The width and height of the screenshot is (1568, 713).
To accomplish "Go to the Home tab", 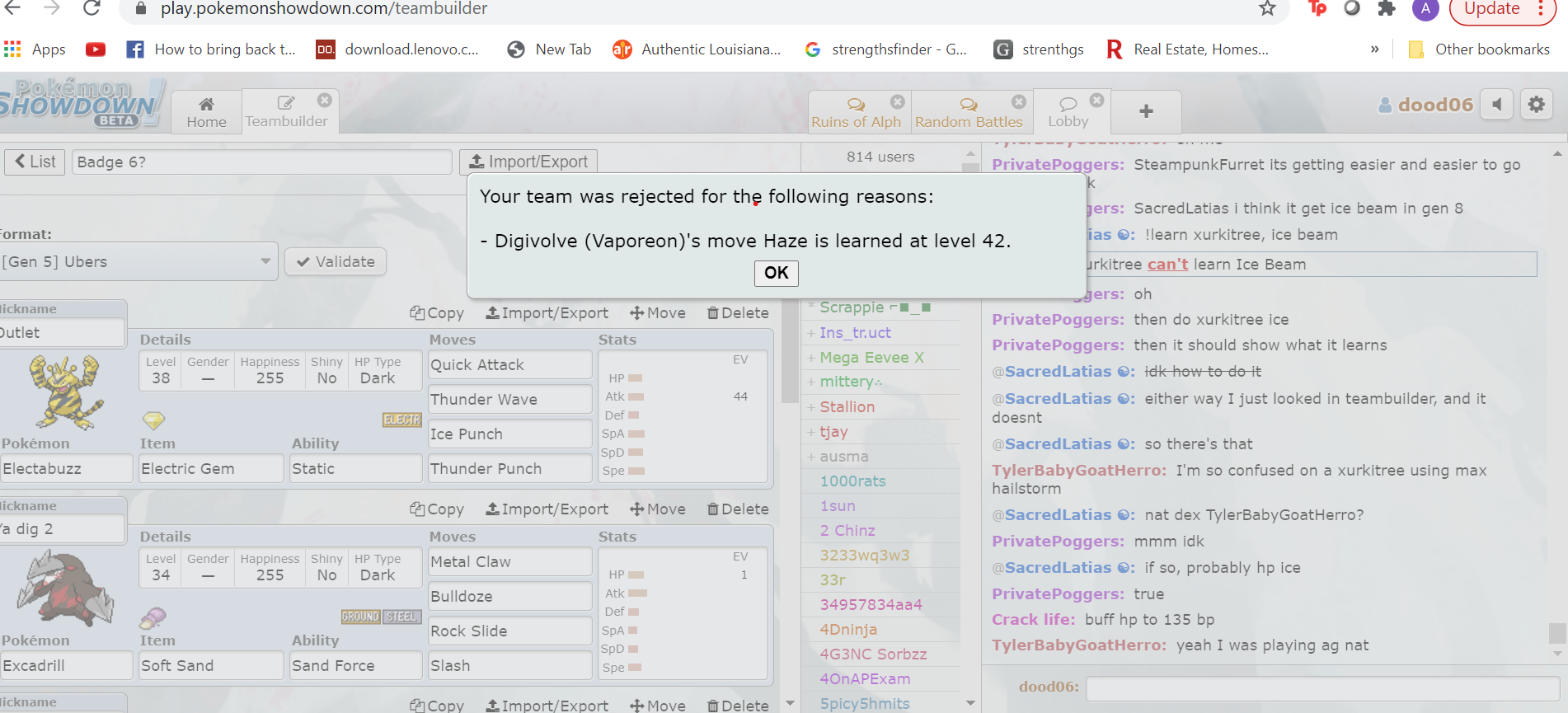I will pos(206,112).
